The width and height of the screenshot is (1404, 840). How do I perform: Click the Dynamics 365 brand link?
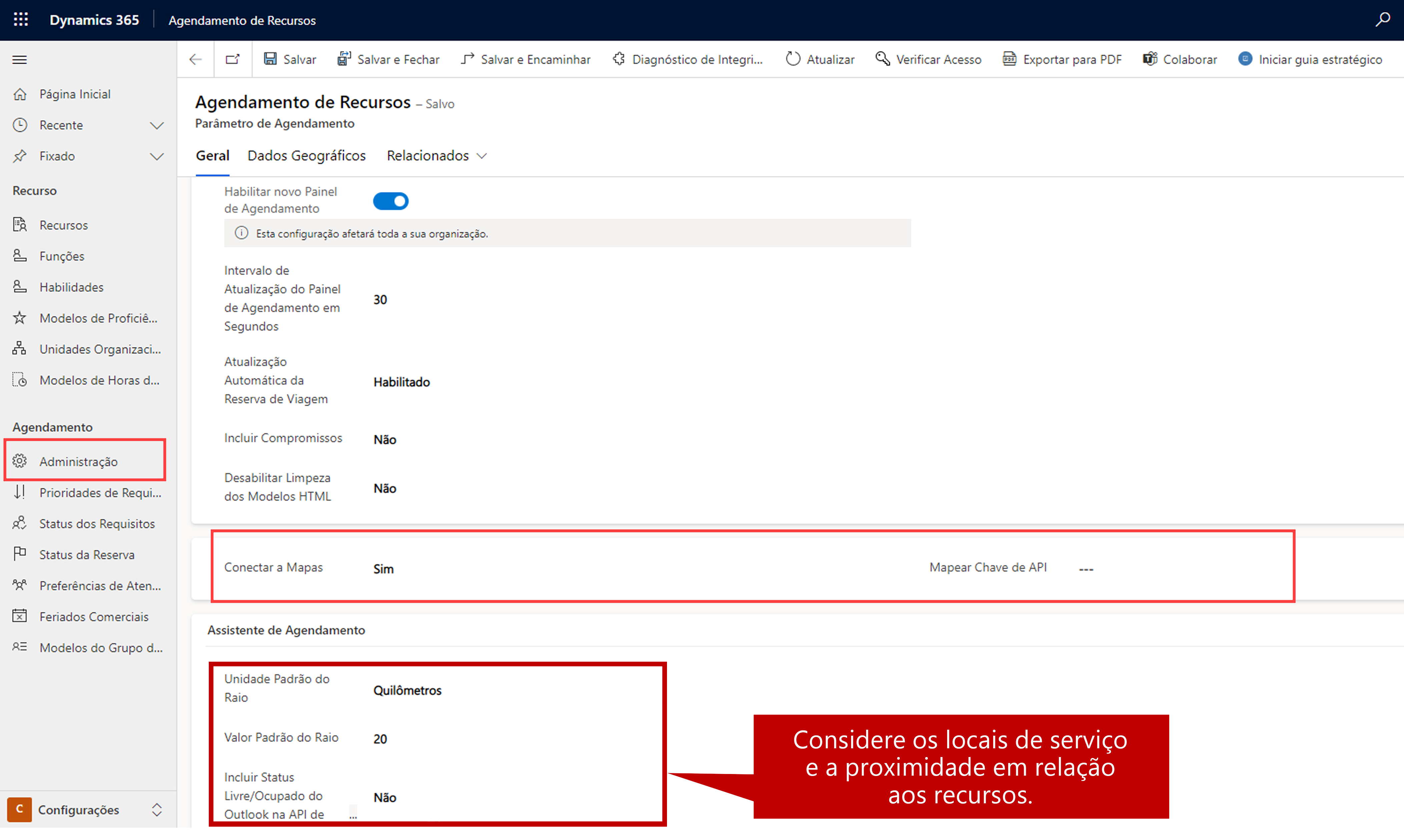pos(94,20)
